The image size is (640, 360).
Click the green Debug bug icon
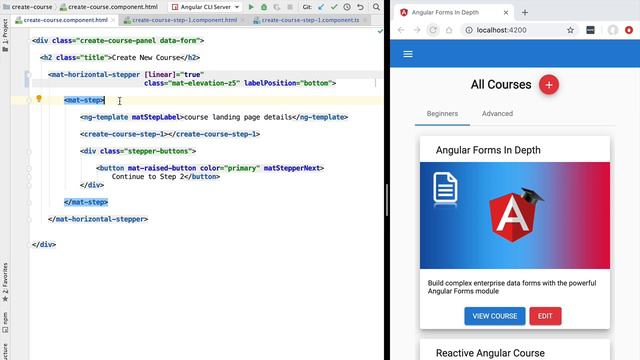(264, 7)
